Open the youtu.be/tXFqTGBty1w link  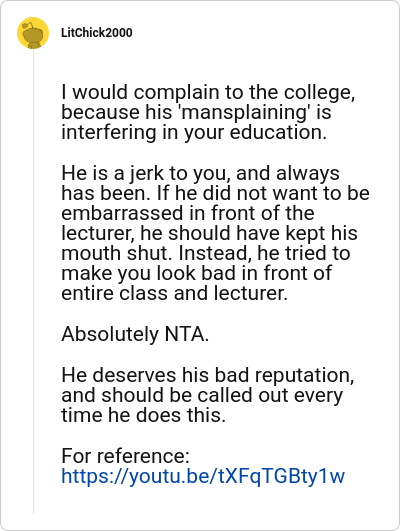coord(203,476)
